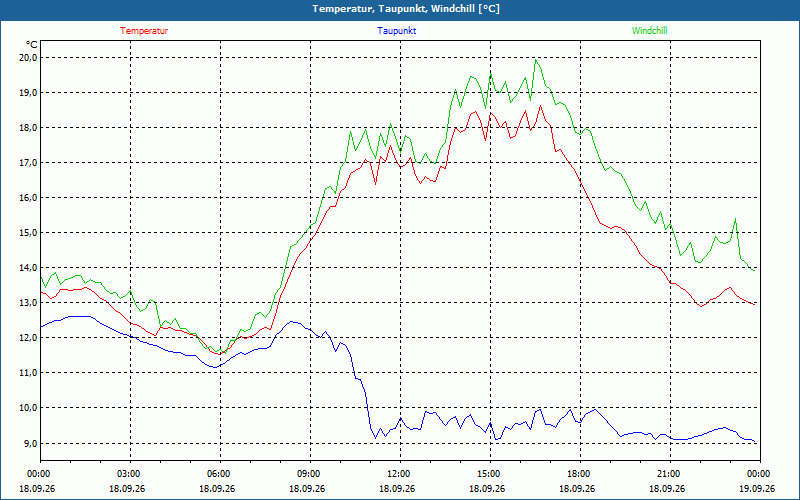This screenshot has width=800, height=500.
Task: Click the °C unit label on axis
Action: (x=32, y=45)
